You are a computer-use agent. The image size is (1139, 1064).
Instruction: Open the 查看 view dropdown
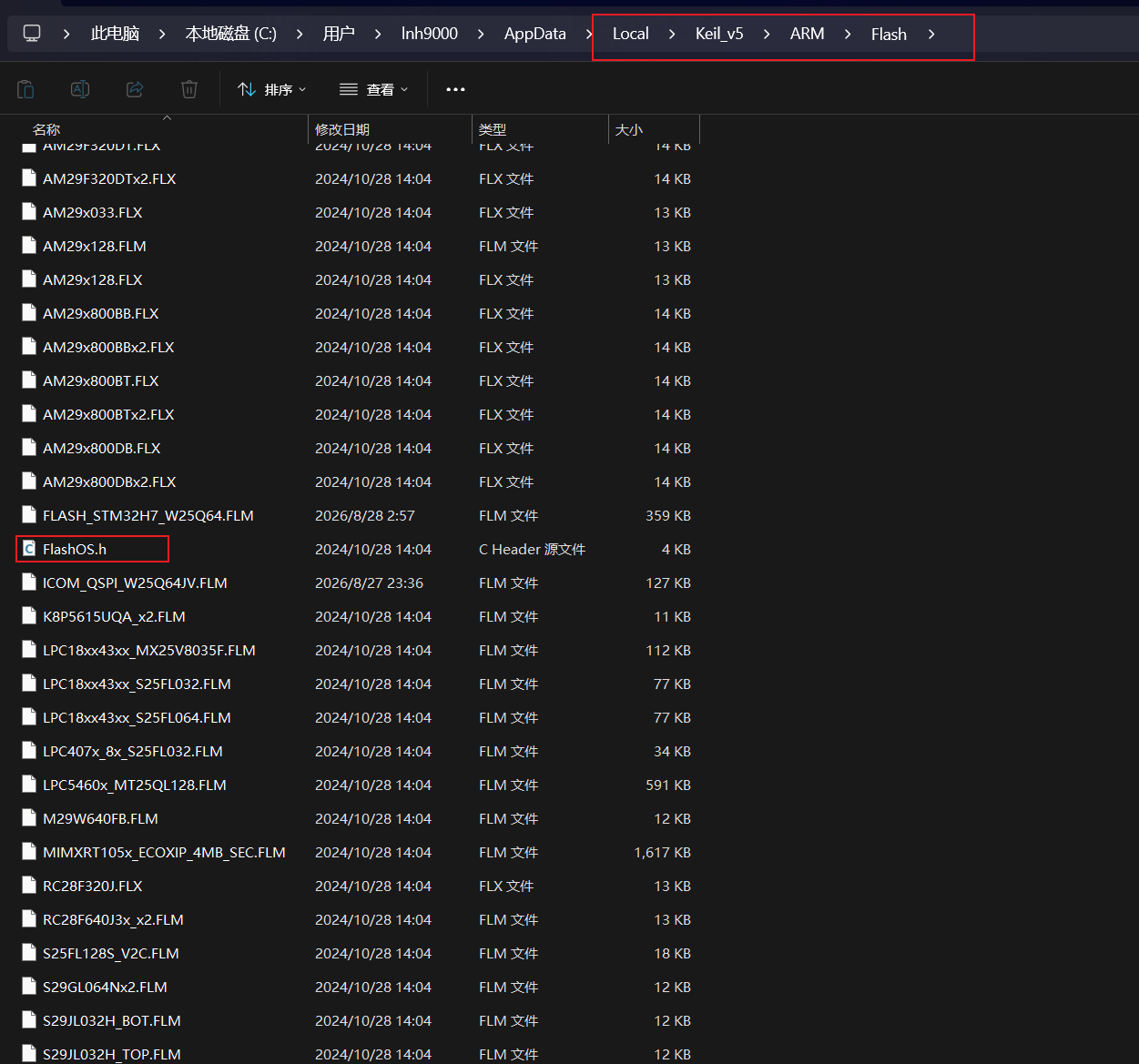point(373,89)
